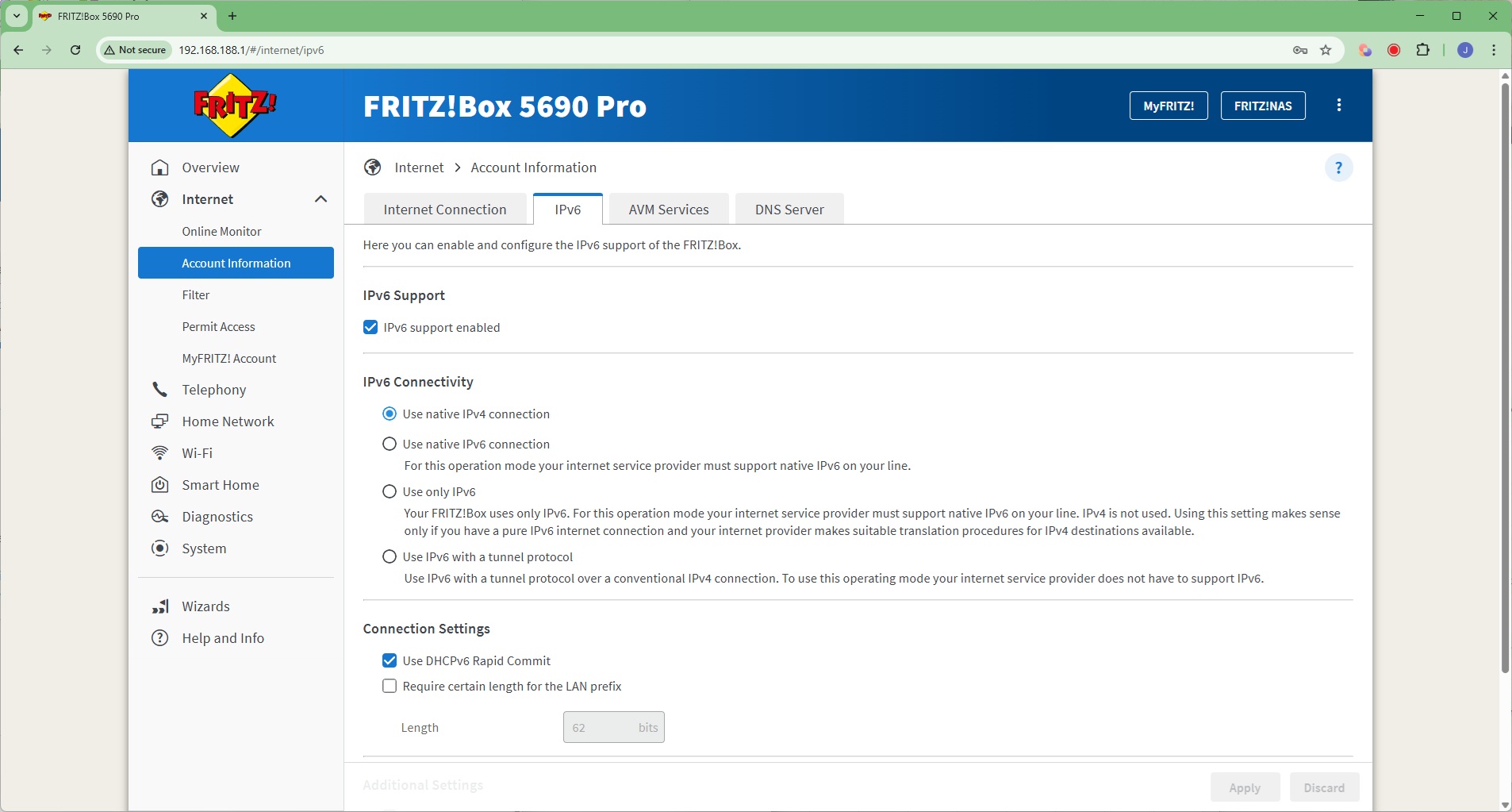Switch to the Internet Connection tab
Viewport: 1512px width, 812px height.
445,210
